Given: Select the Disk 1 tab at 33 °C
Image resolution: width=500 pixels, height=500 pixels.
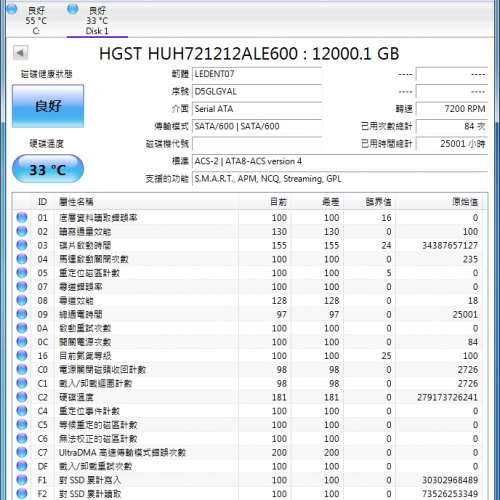Looking at the screenshot, I should (x=97, y=20).
